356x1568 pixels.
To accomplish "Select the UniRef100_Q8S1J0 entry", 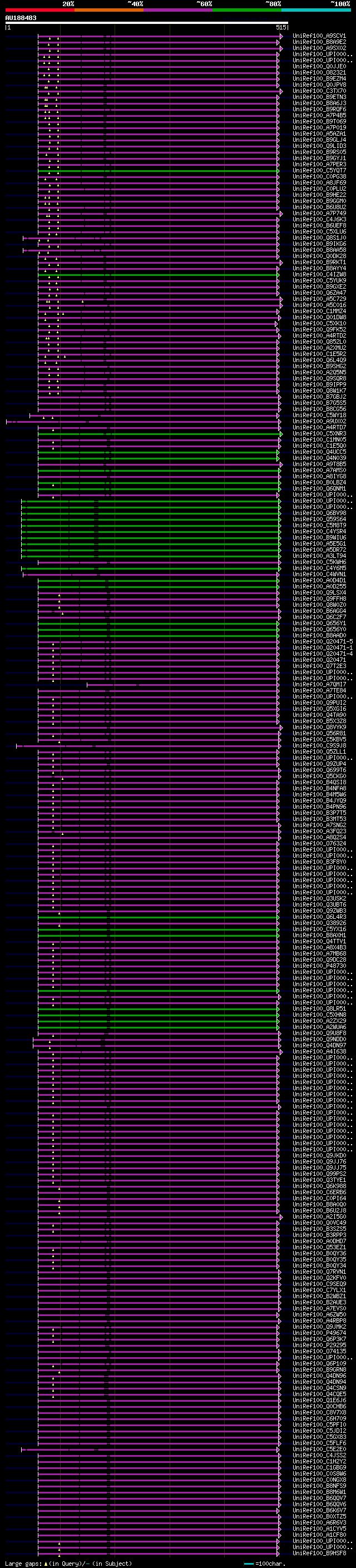I will point(319,238).
